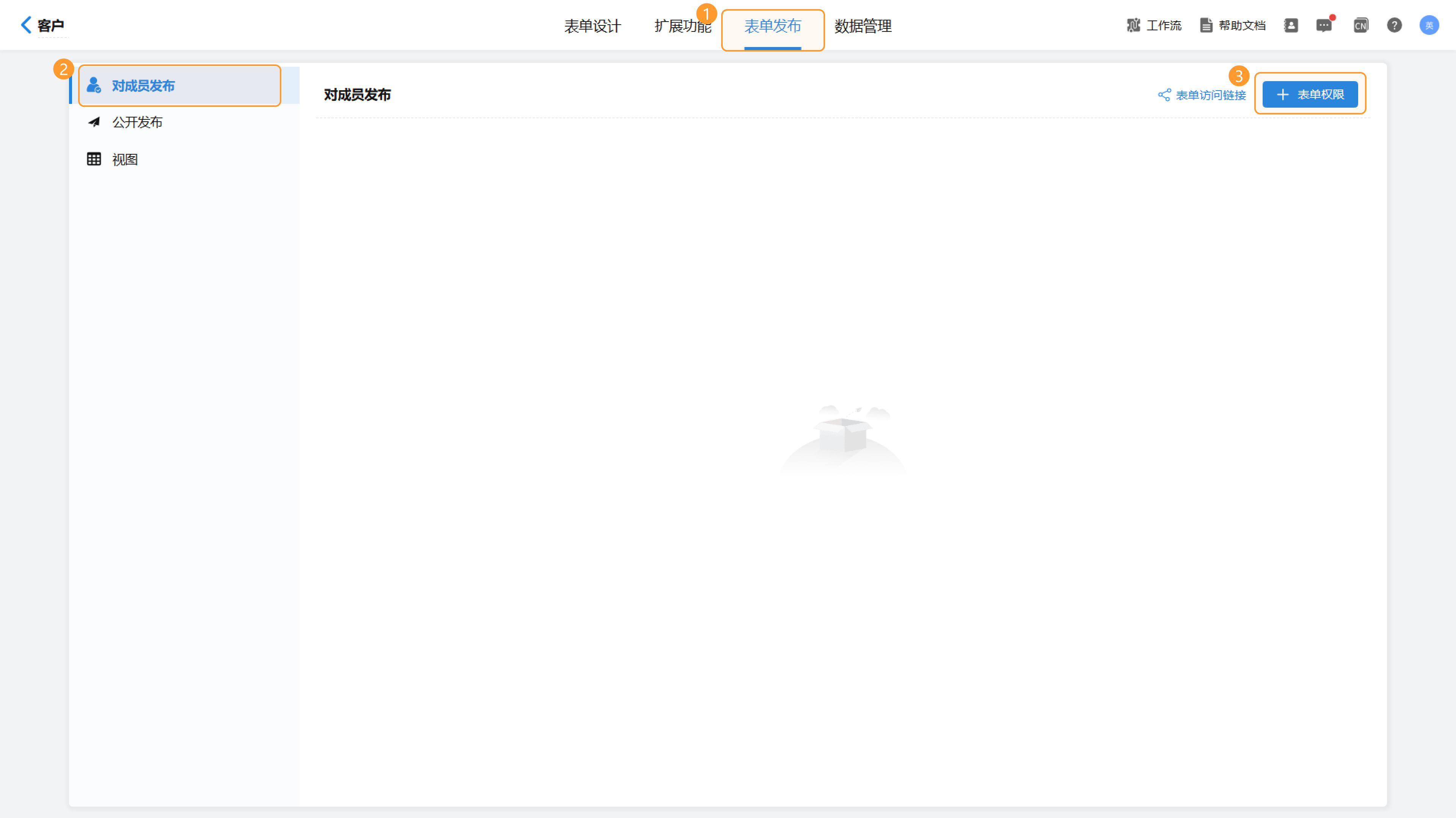This screenshot has width=1456, height=818.
Task: Switch to the 表单设计 tab
Action: 592,26
